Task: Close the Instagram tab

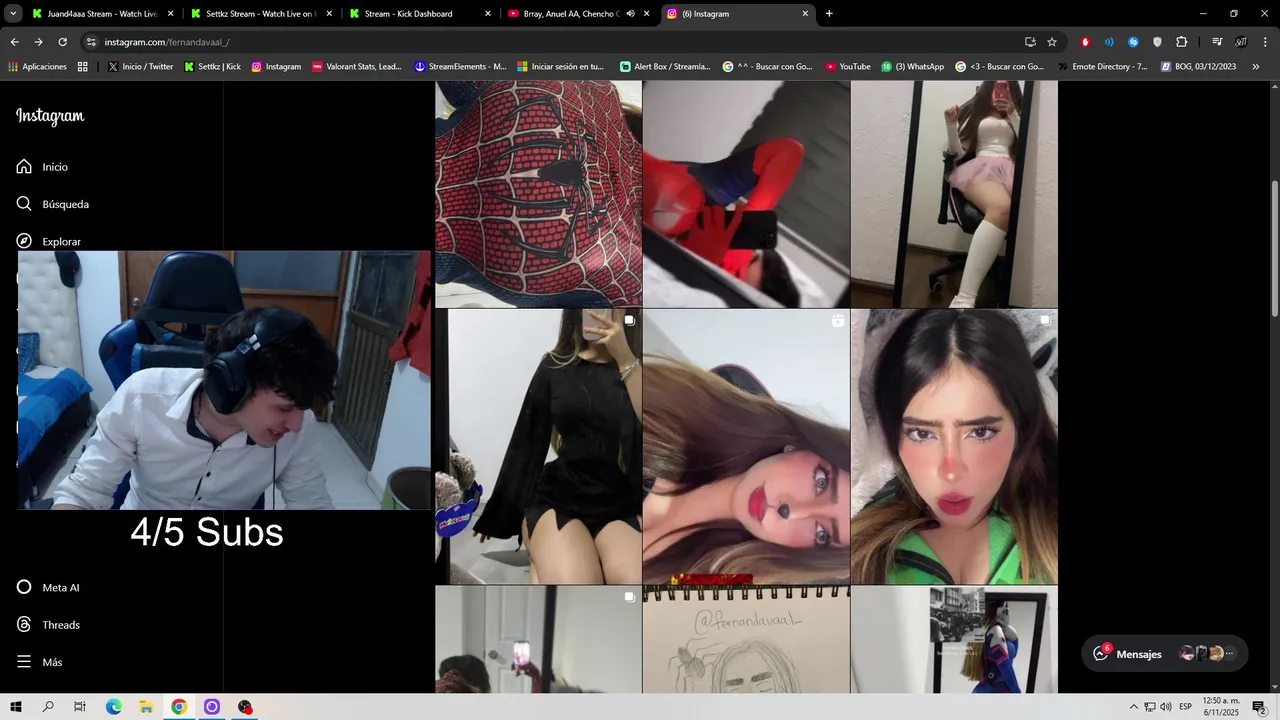Action: pos(805,14)
